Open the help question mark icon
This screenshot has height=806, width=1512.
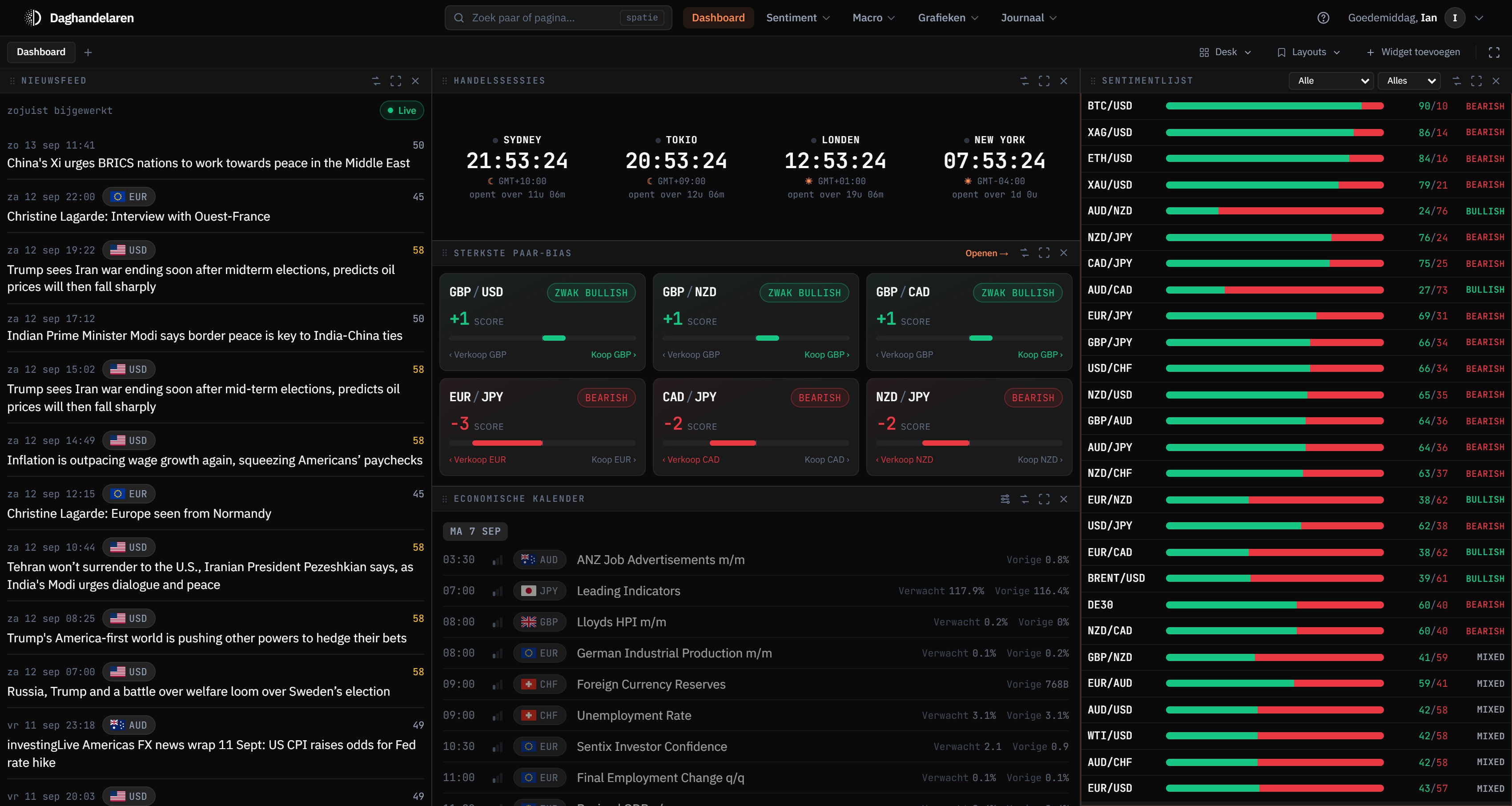(x=1323, y=18)
